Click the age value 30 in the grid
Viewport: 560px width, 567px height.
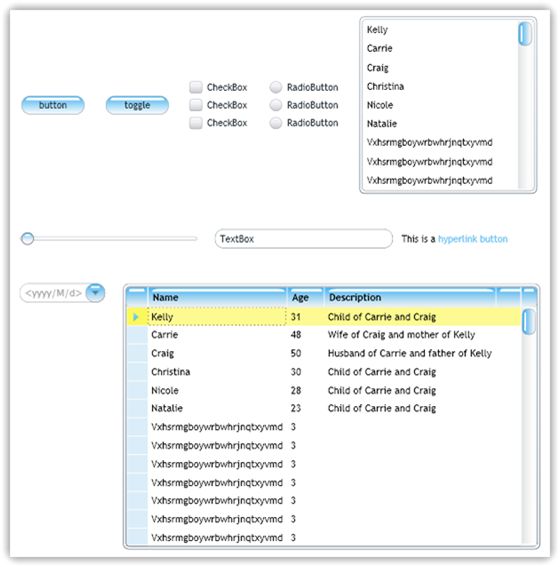point(296,372)
